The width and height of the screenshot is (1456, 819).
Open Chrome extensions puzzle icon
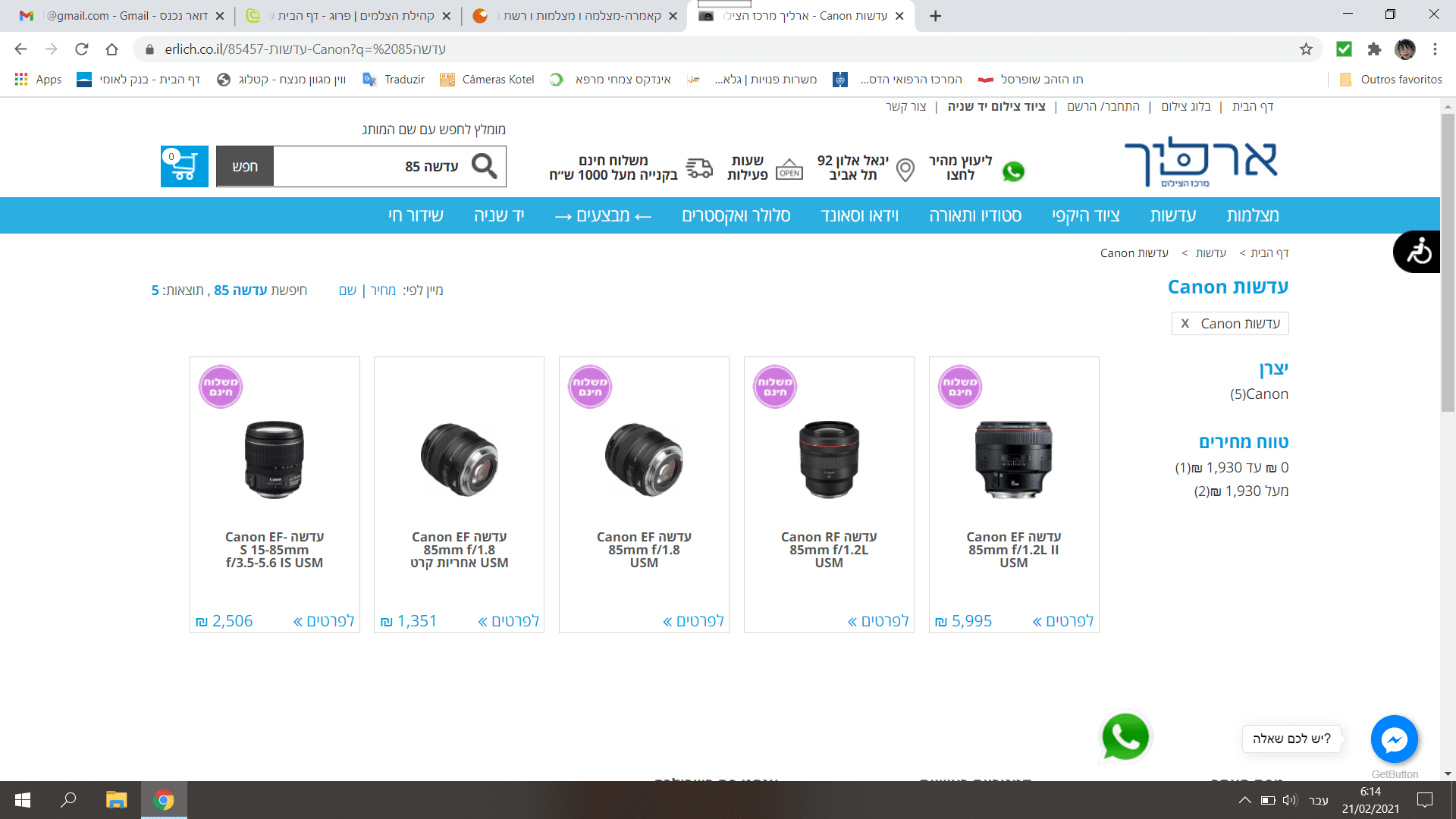(1374, 49)
